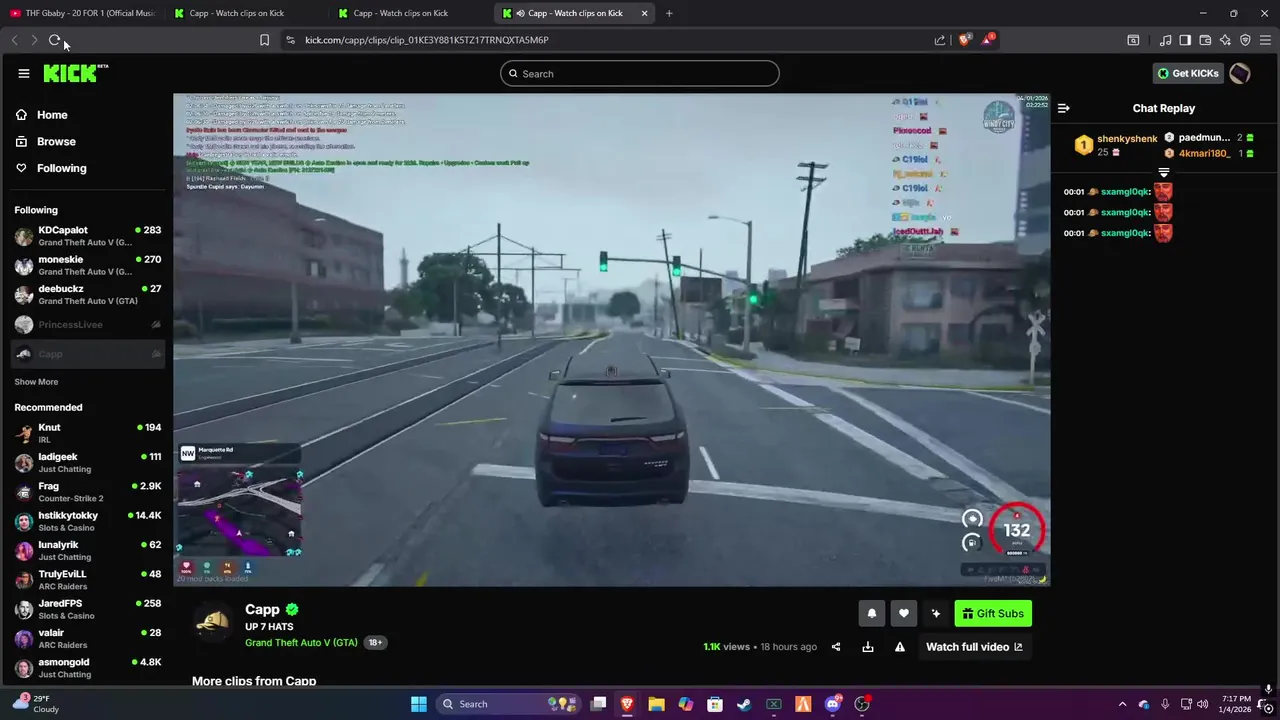Open KDCapalot in the Following list

point(88,236)
